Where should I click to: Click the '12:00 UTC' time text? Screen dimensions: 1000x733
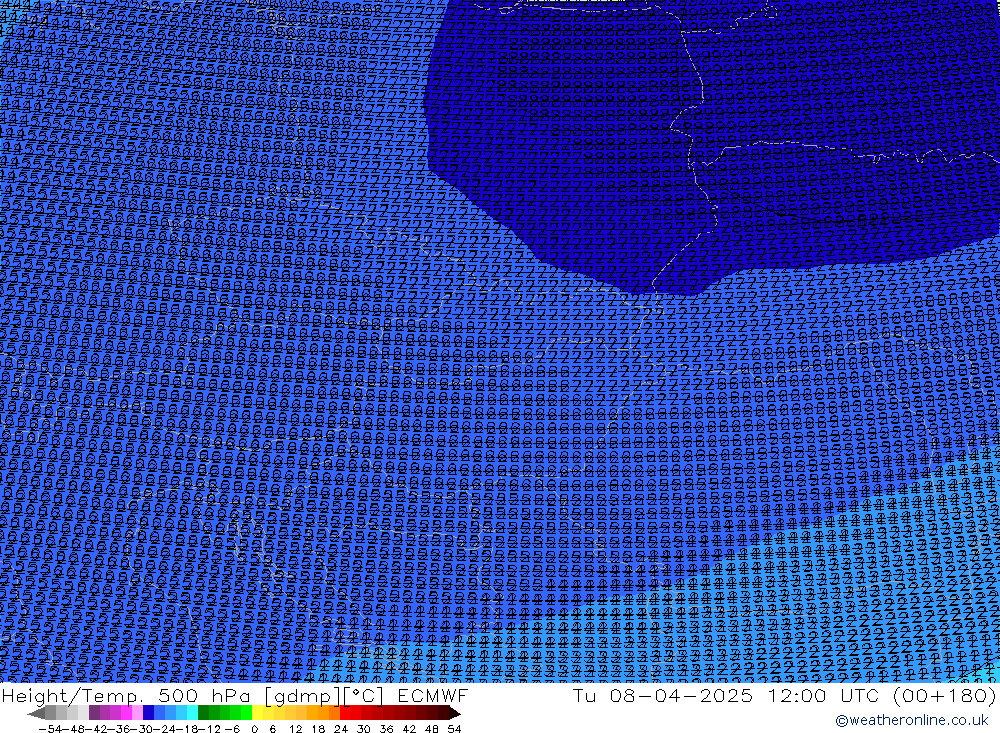[x=823, y=696]
